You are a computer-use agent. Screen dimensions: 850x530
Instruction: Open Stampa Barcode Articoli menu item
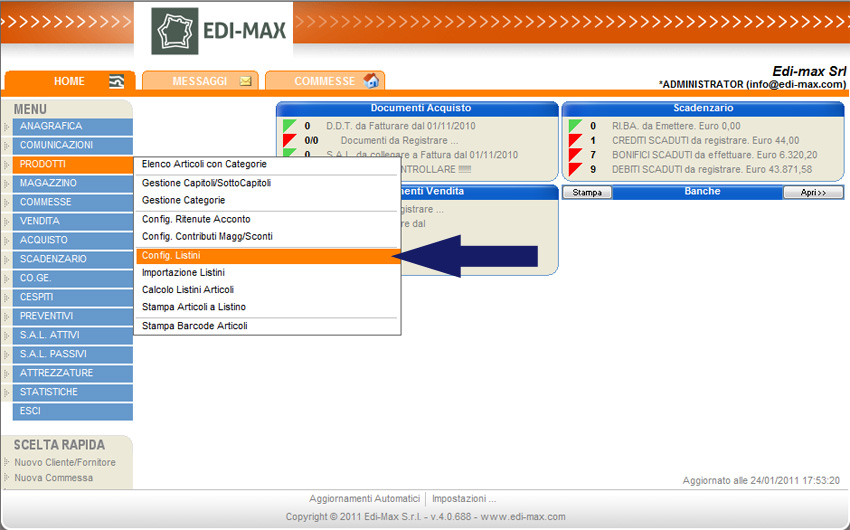click(x=194, y=326)
